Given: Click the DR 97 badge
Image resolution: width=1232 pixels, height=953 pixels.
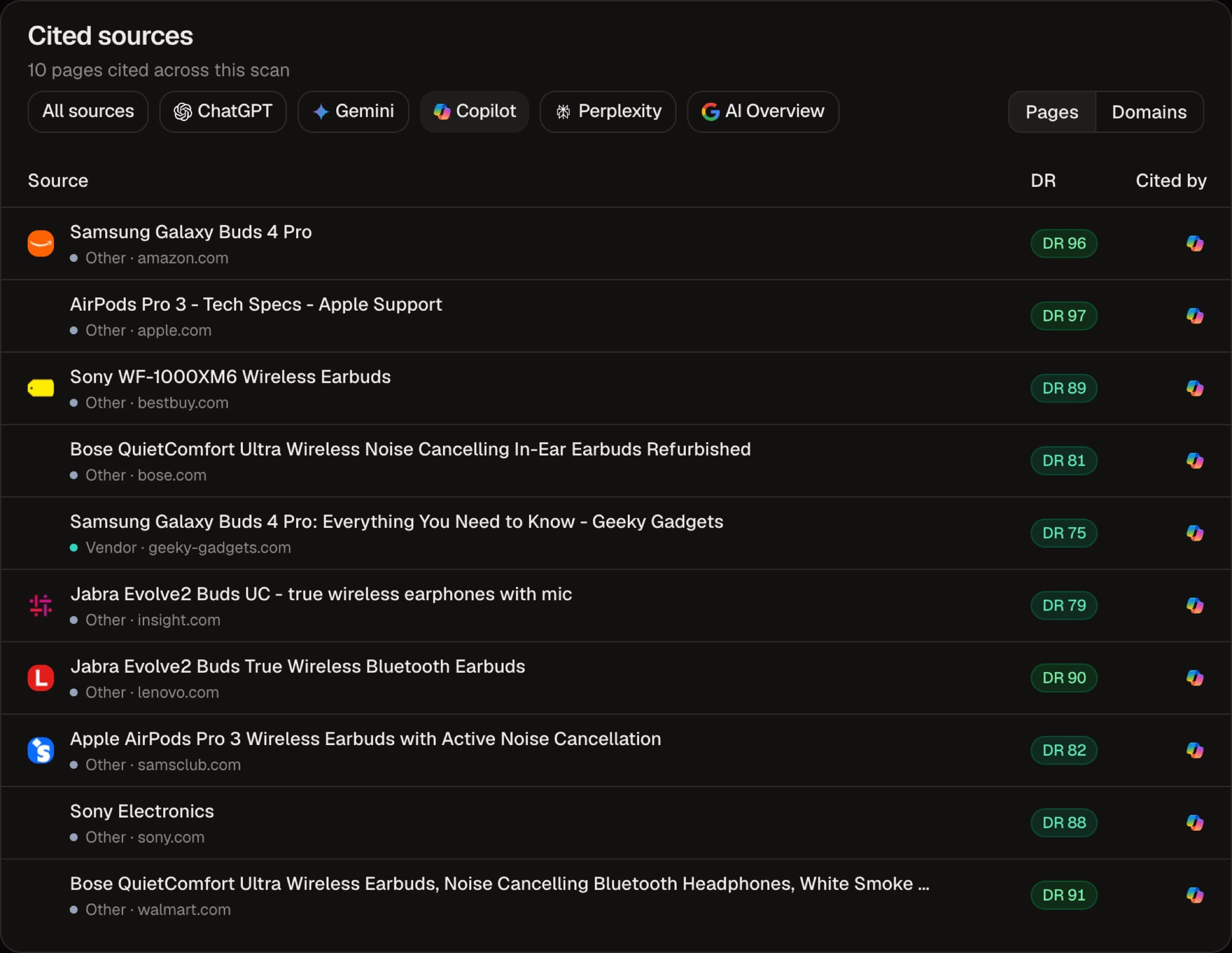Looking at the screenshot, I should (1064, 316).
